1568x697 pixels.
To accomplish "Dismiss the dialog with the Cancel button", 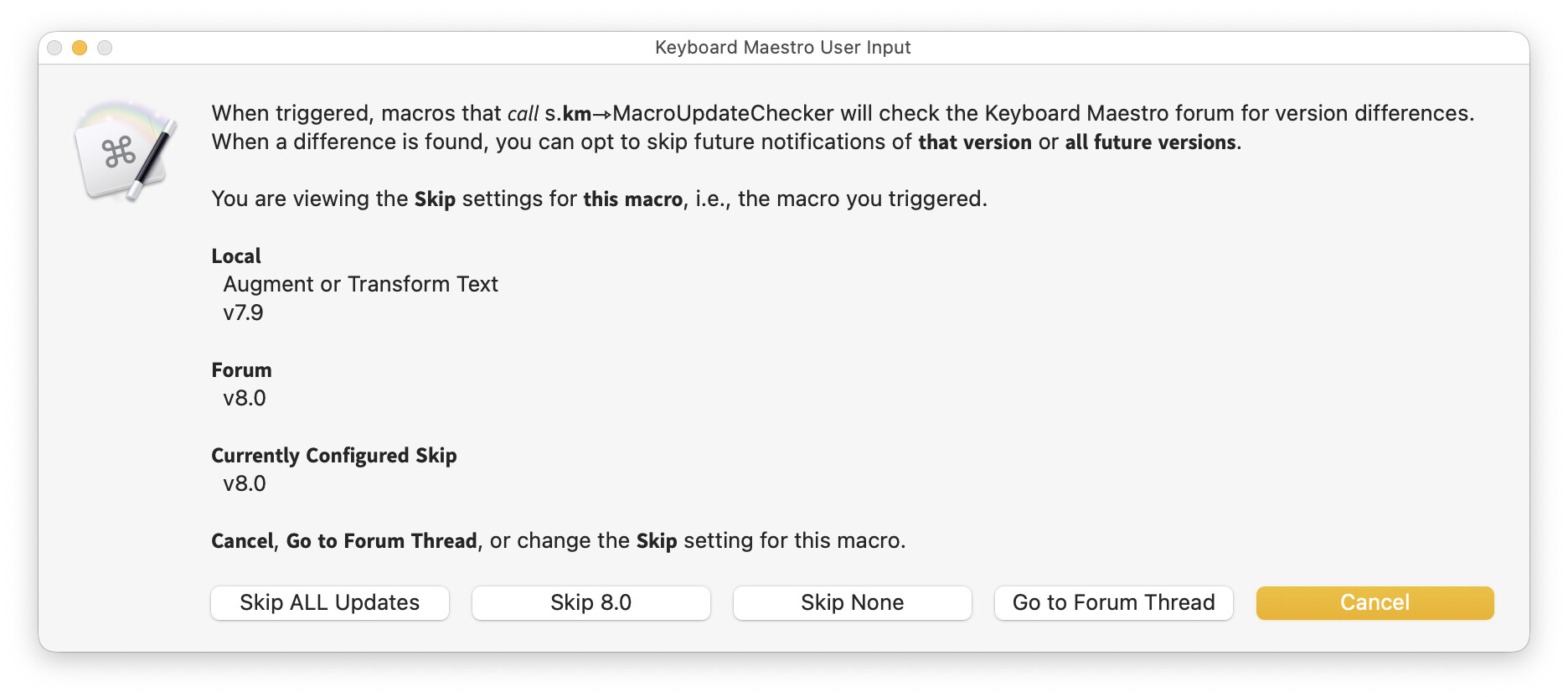I will (1375, 603).
